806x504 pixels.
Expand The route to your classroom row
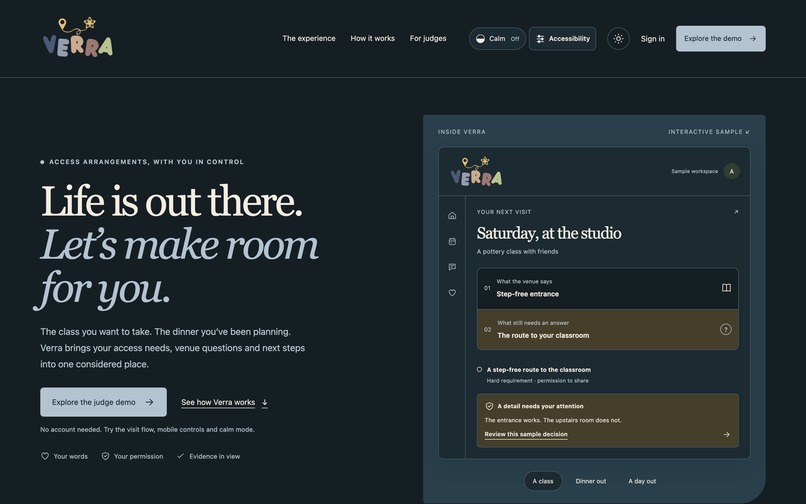(x=608, y=329)
